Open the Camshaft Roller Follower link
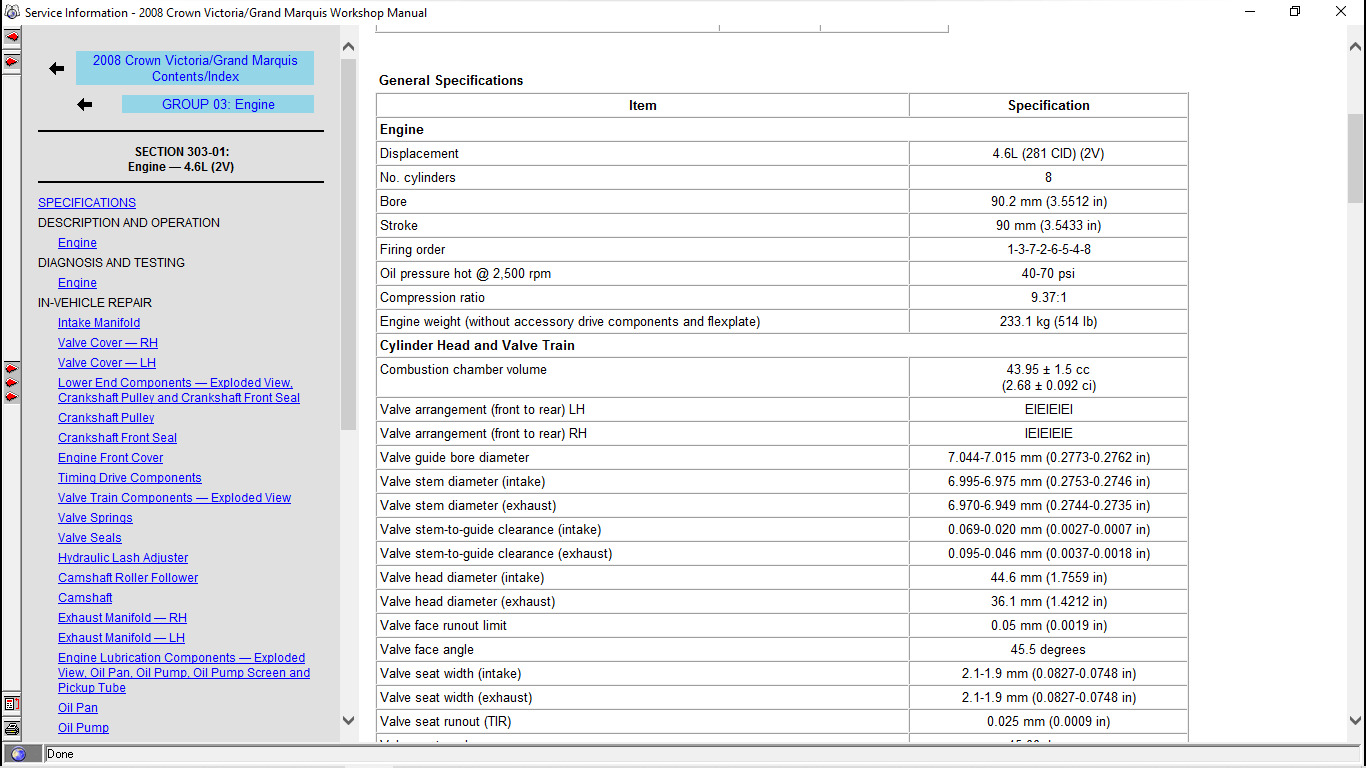The width and height of the screenshot is (1366, 768). [128, 578]
